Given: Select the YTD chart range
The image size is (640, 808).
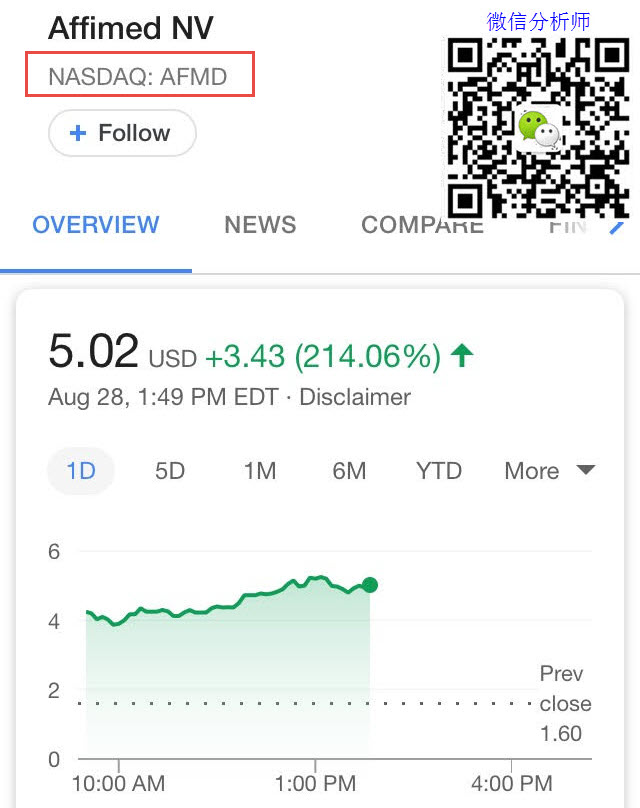Looking at the screenshot, I should (x=439, y=471).
